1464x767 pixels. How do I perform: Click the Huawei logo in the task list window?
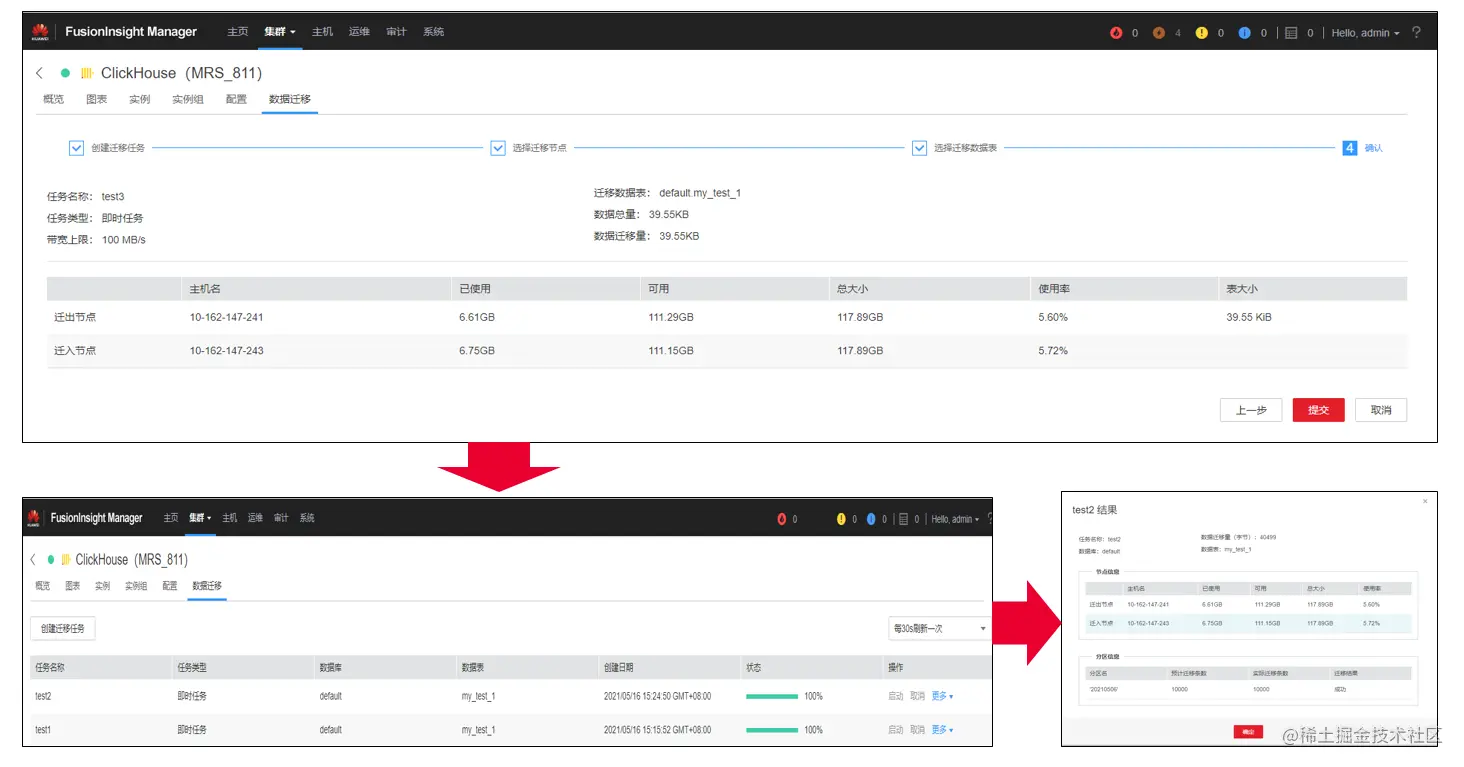[x=33, y=518]
